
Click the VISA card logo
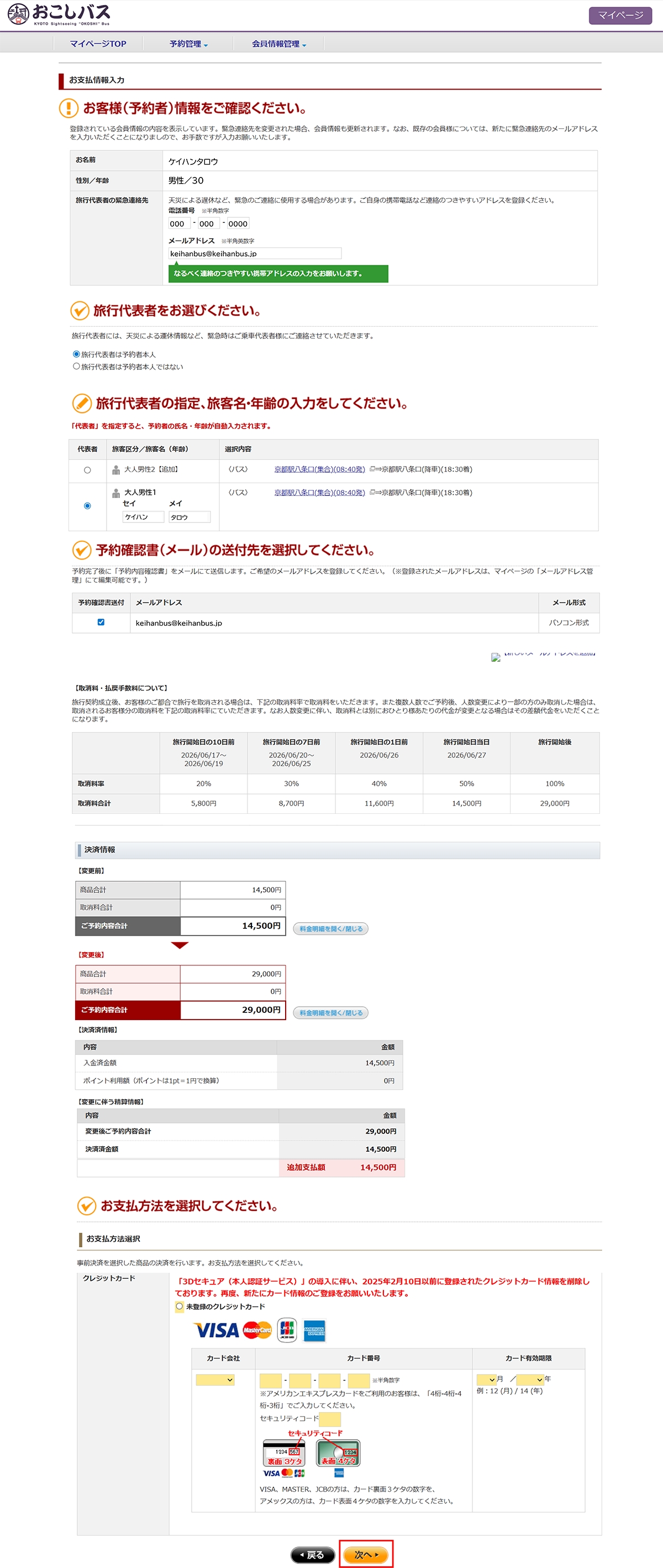tap(216, 1330)
